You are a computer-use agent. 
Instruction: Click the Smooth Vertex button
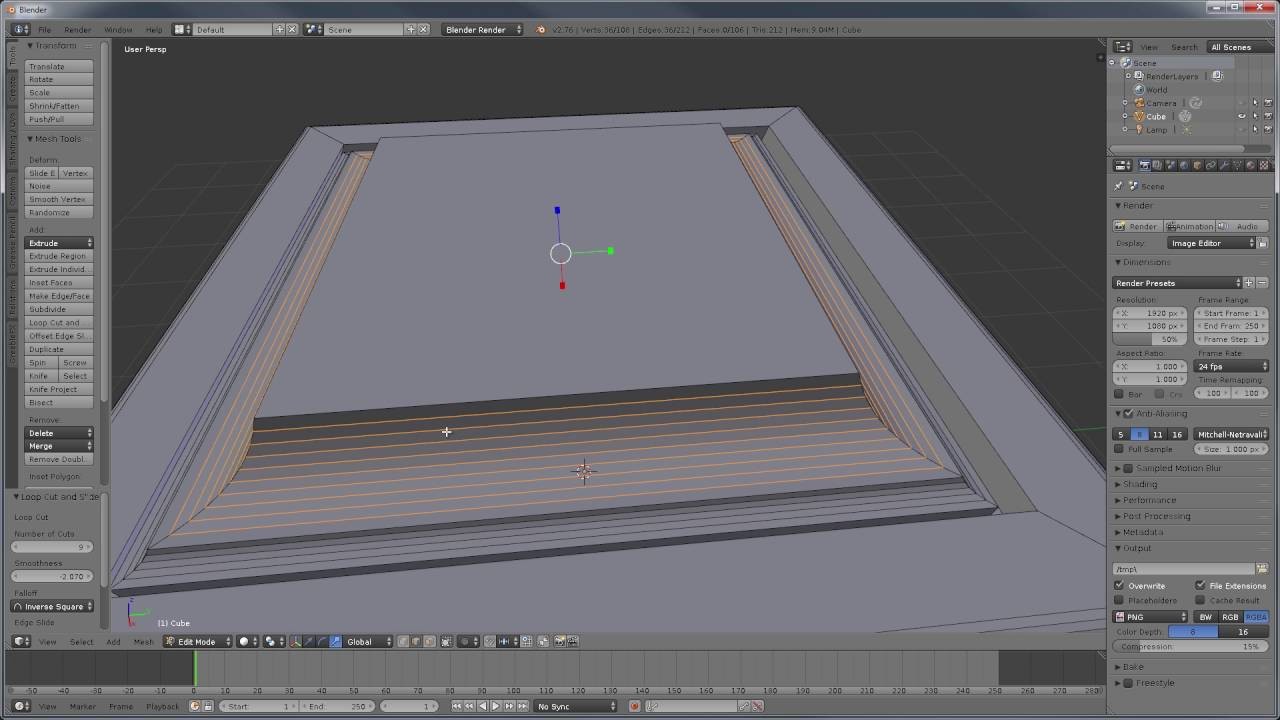pyautogui.click(x=59, y=199)
